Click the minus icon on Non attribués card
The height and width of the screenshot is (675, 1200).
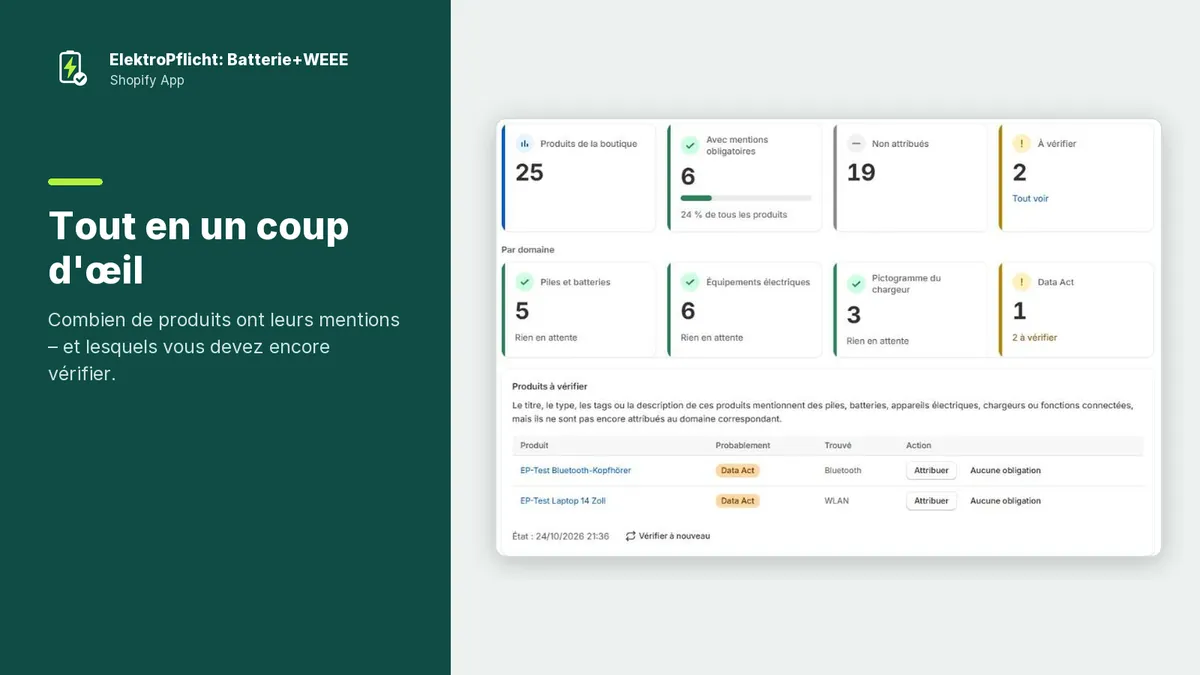click(856, 144)
